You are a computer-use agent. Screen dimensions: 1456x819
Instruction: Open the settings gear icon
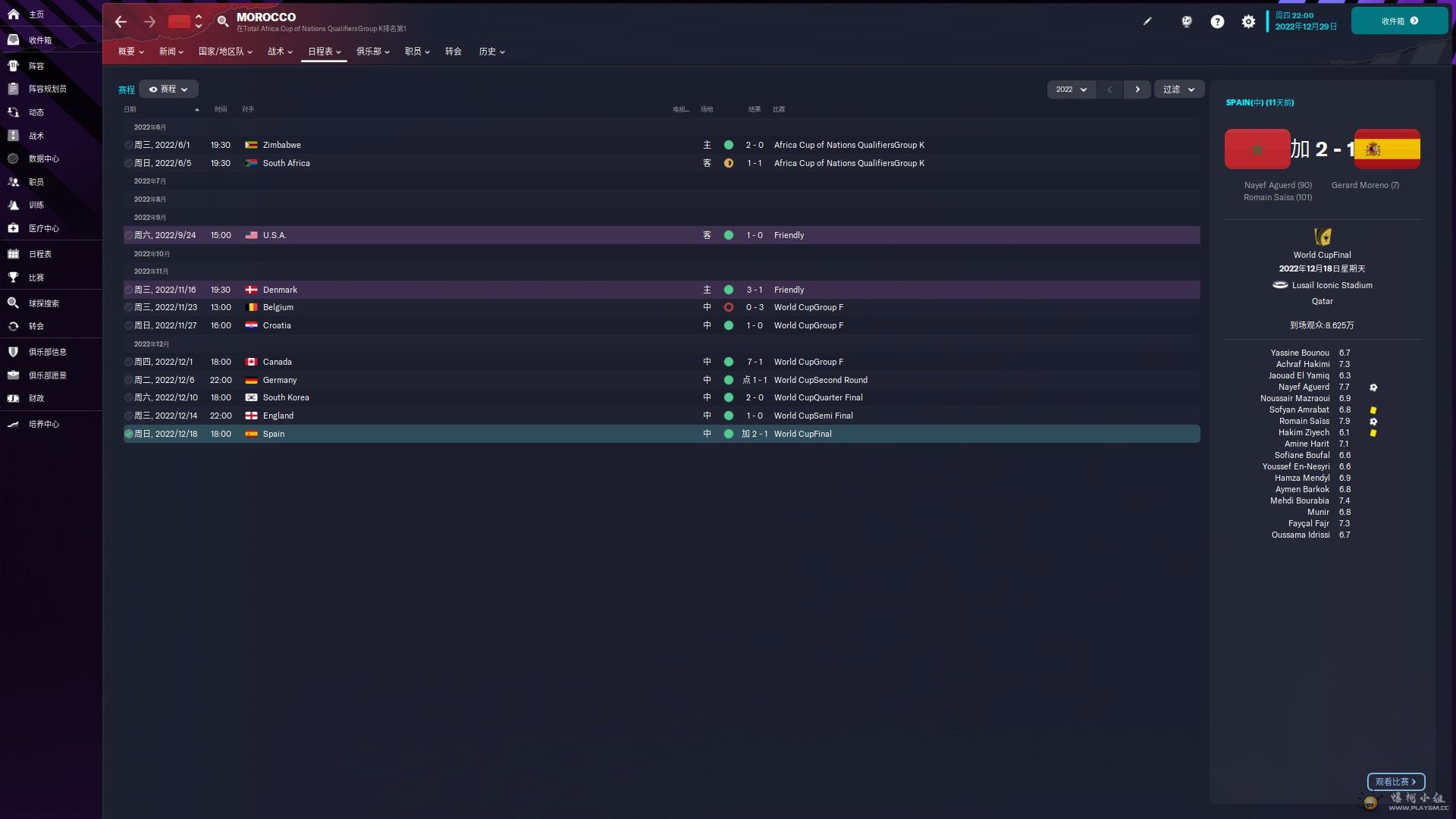[1248, 22]
